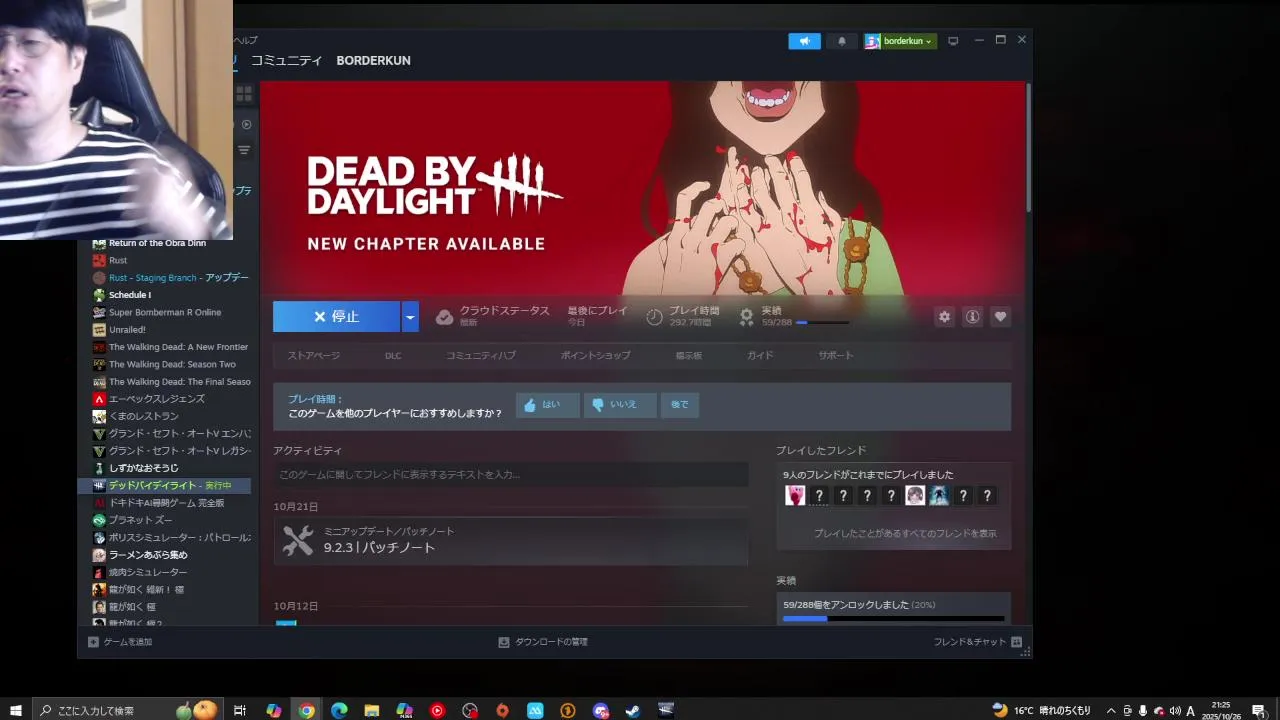Viewport: 1280px width, 720px height.
Task: Click いいえ thumbs down button
Action: point(620,405)
